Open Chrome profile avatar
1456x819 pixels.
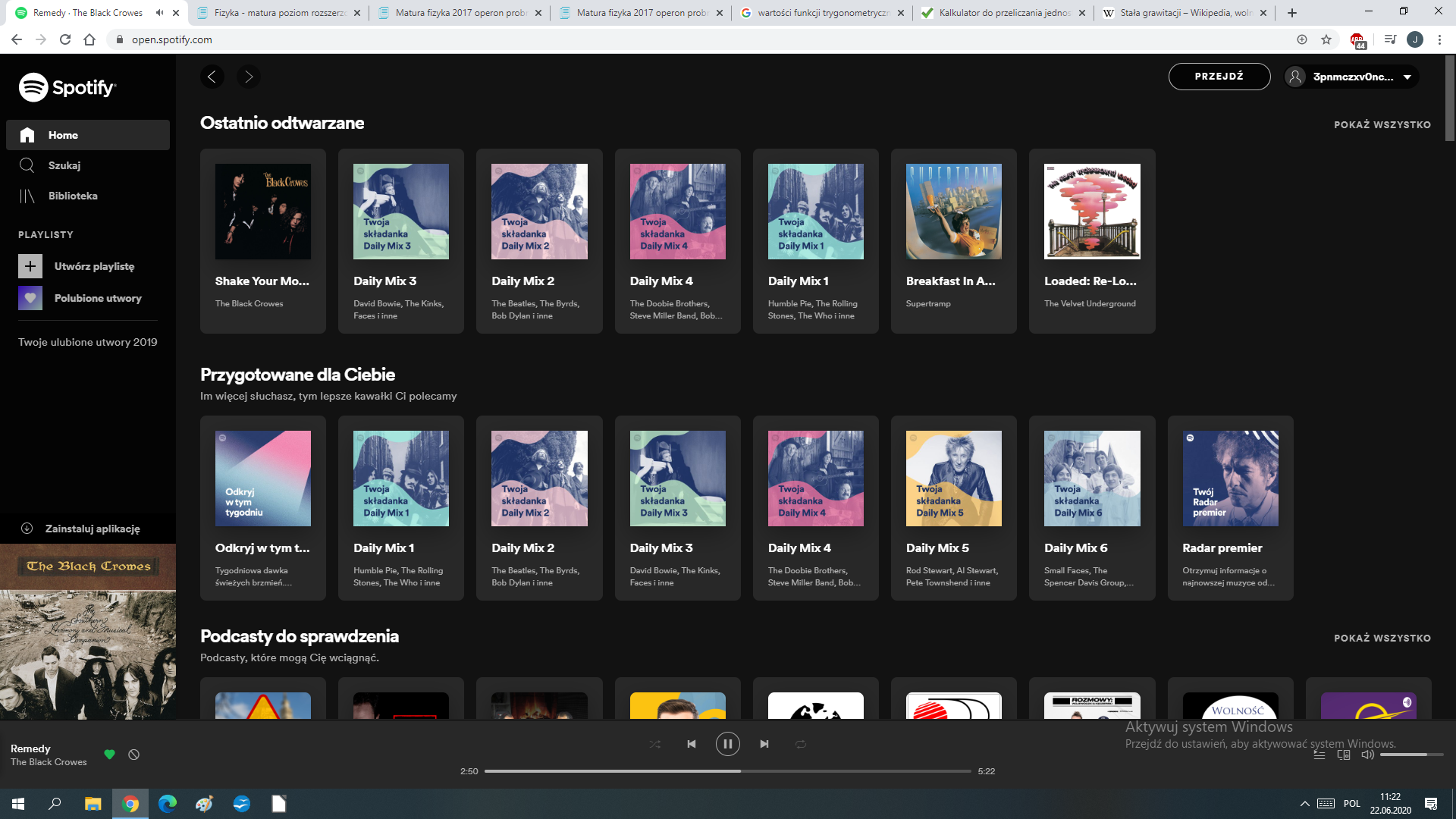(x=1415, y=39)
